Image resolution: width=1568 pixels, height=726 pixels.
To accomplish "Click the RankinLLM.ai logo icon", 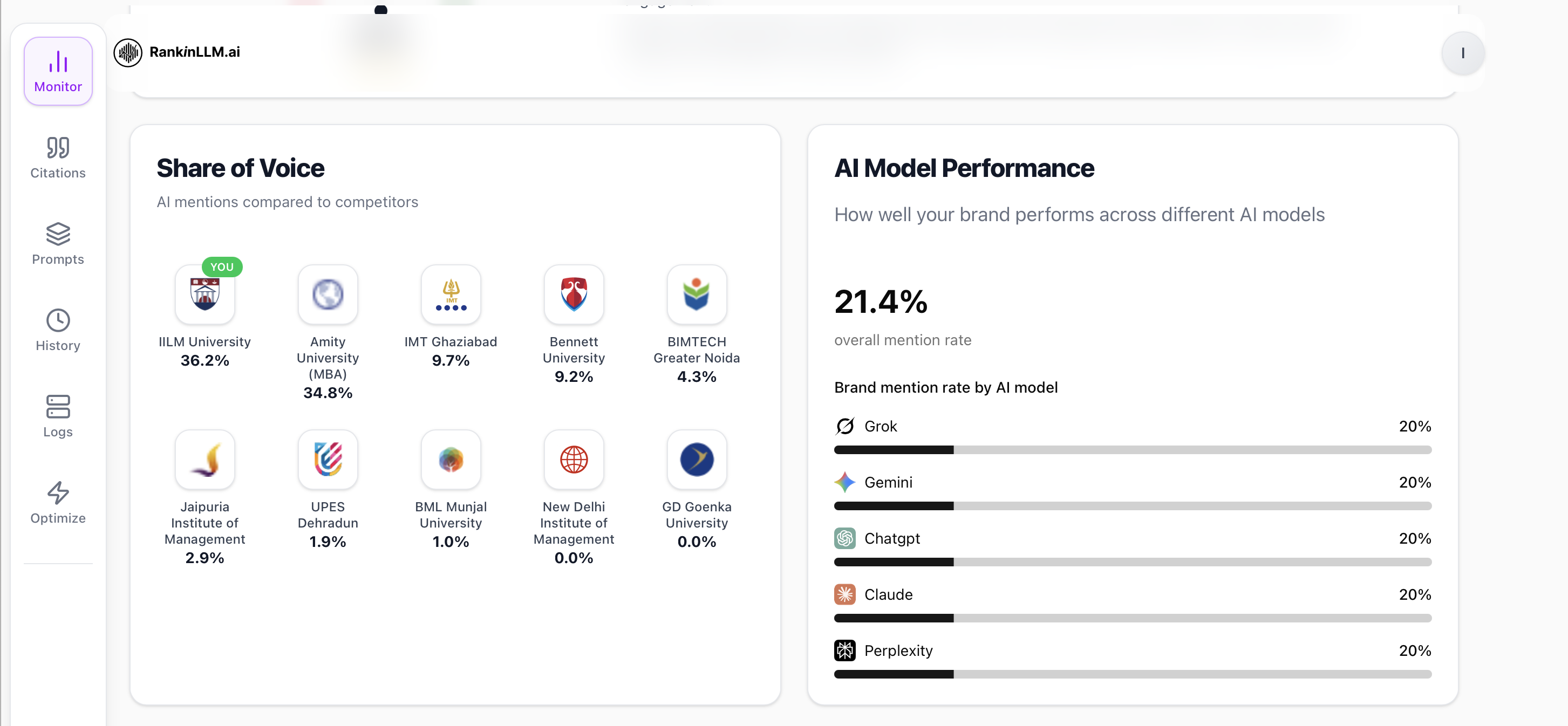I will (x=128, y=52).
